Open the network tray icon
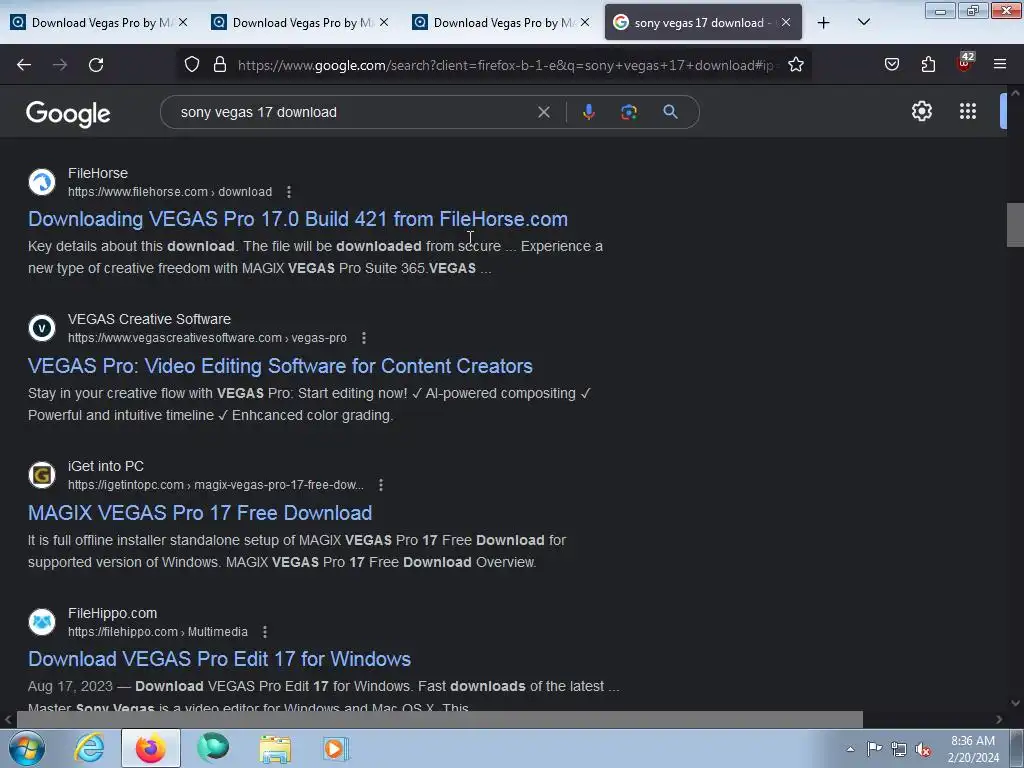This screenshot has height=768, width=1024. click(899, 749)
